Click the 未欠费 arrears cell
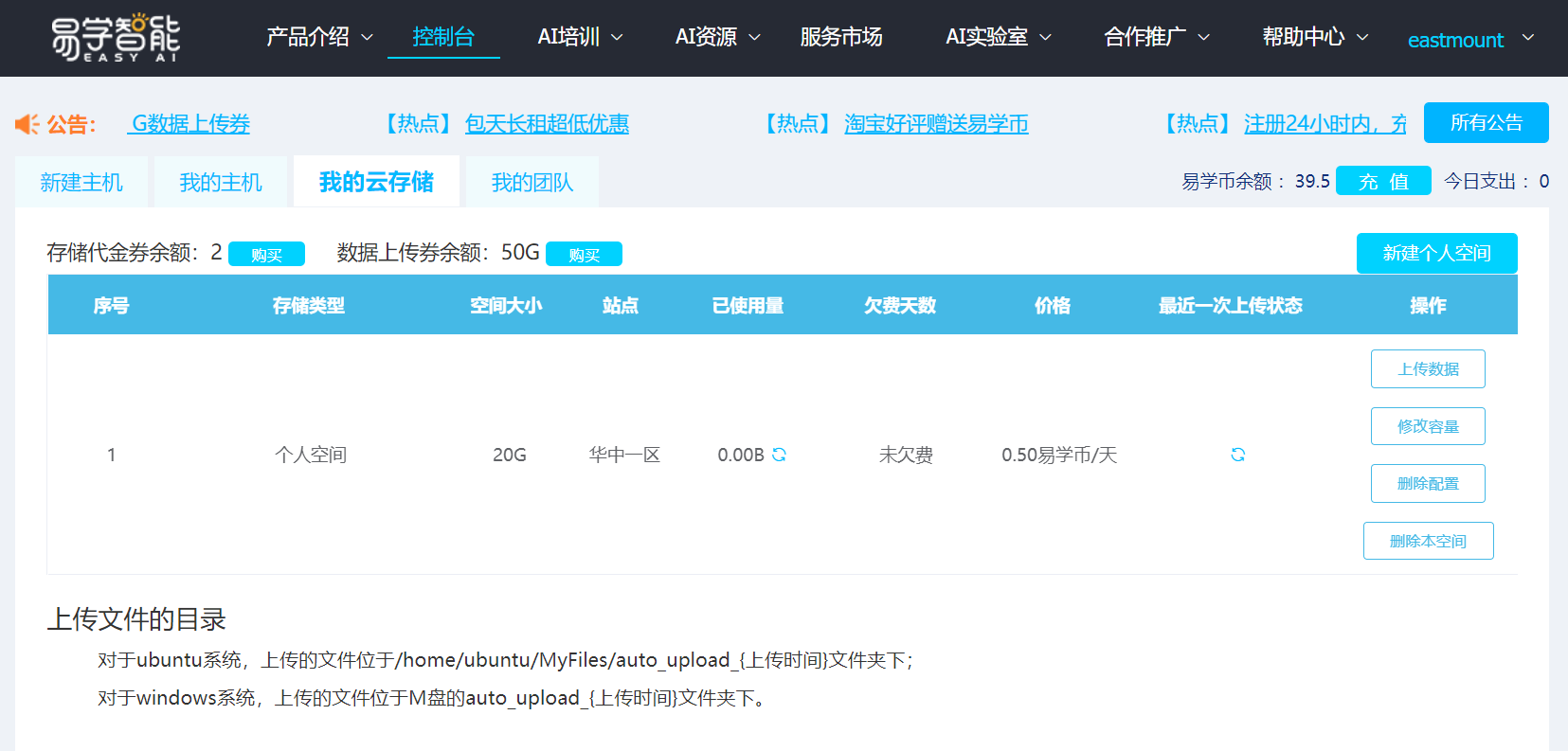The image size is (1568, 751). (x=906, y=455)
